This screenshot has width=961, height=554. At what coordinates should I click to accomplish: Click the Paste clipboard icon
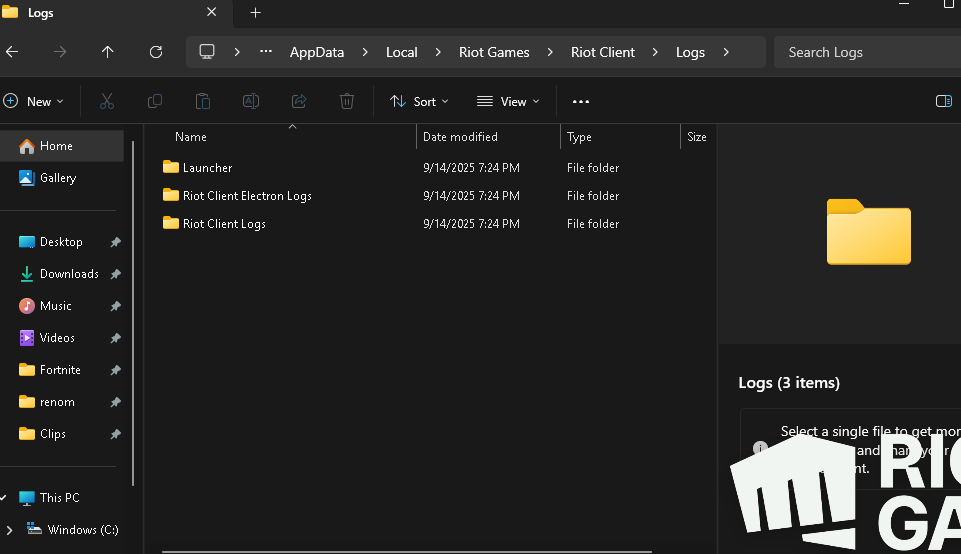click(203, 101)
